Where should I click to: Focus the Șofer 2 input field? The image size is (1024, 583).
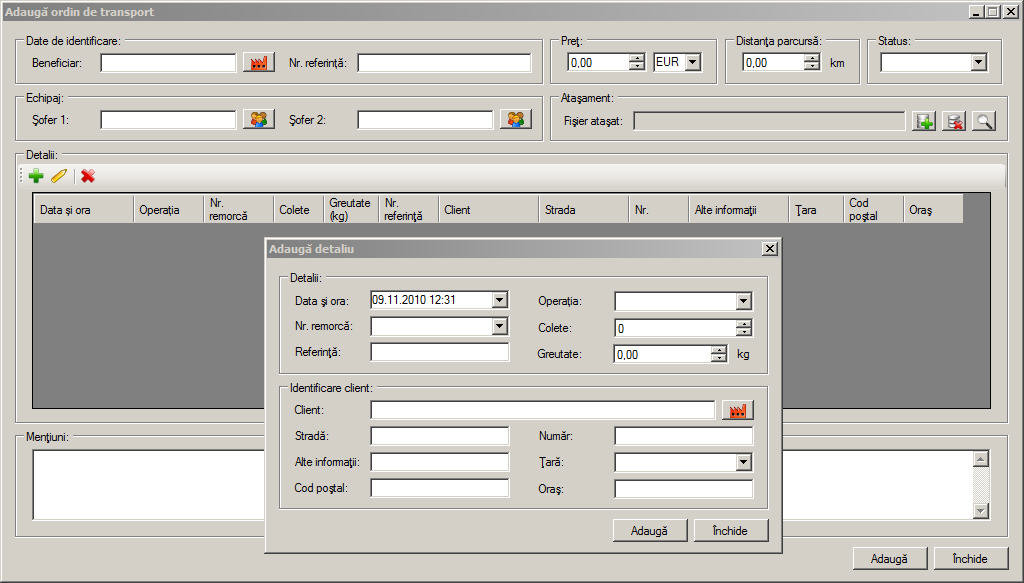point(425,119)
